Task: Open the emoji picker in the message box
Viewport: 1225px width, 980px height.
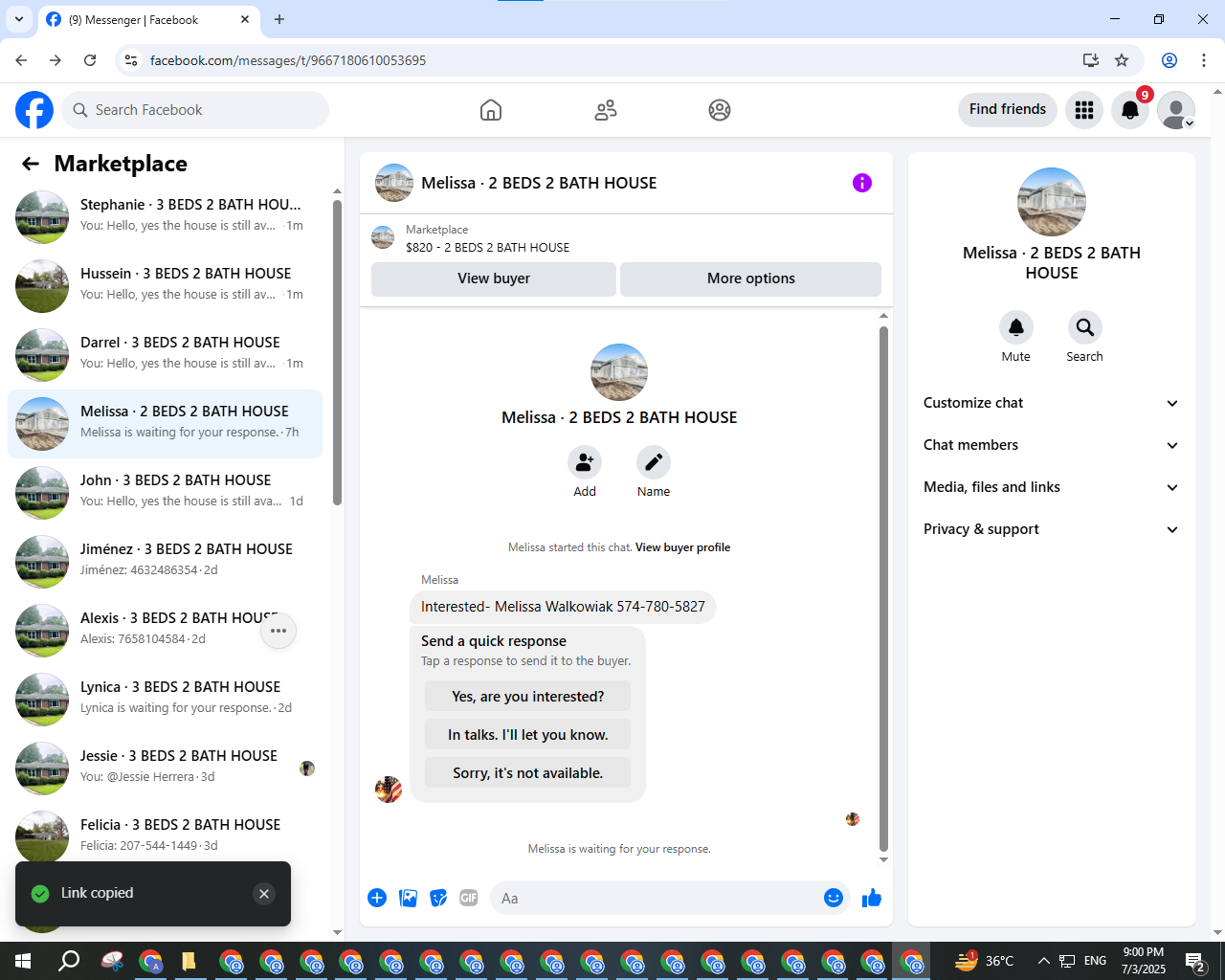Action: tap(834, 898)
